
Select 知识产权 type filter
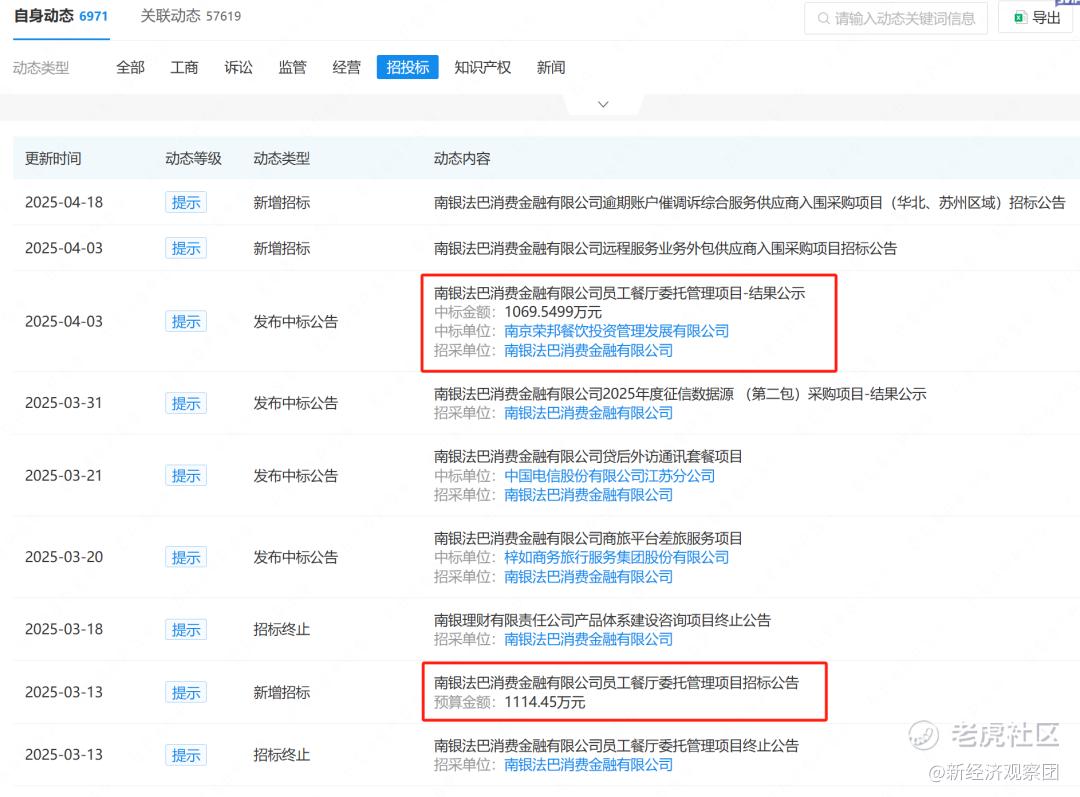click(x=483, y=68)
